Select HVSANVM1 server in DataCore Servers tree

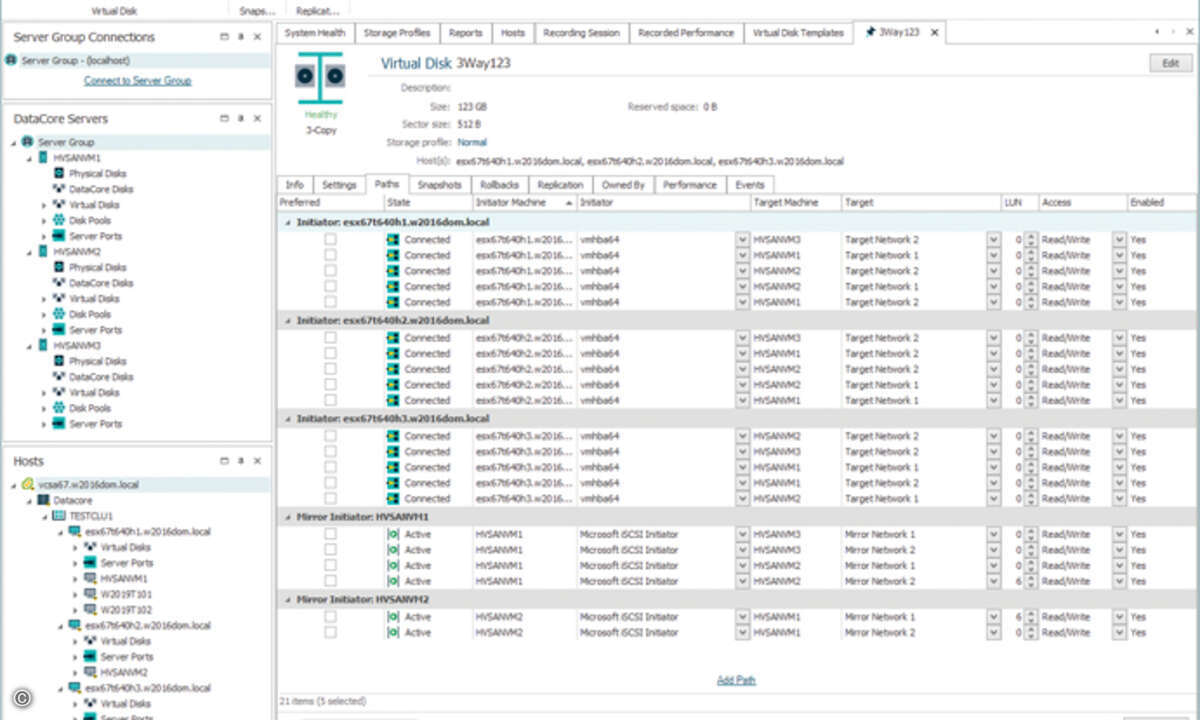pyautogui.click(x=77, y=158)
